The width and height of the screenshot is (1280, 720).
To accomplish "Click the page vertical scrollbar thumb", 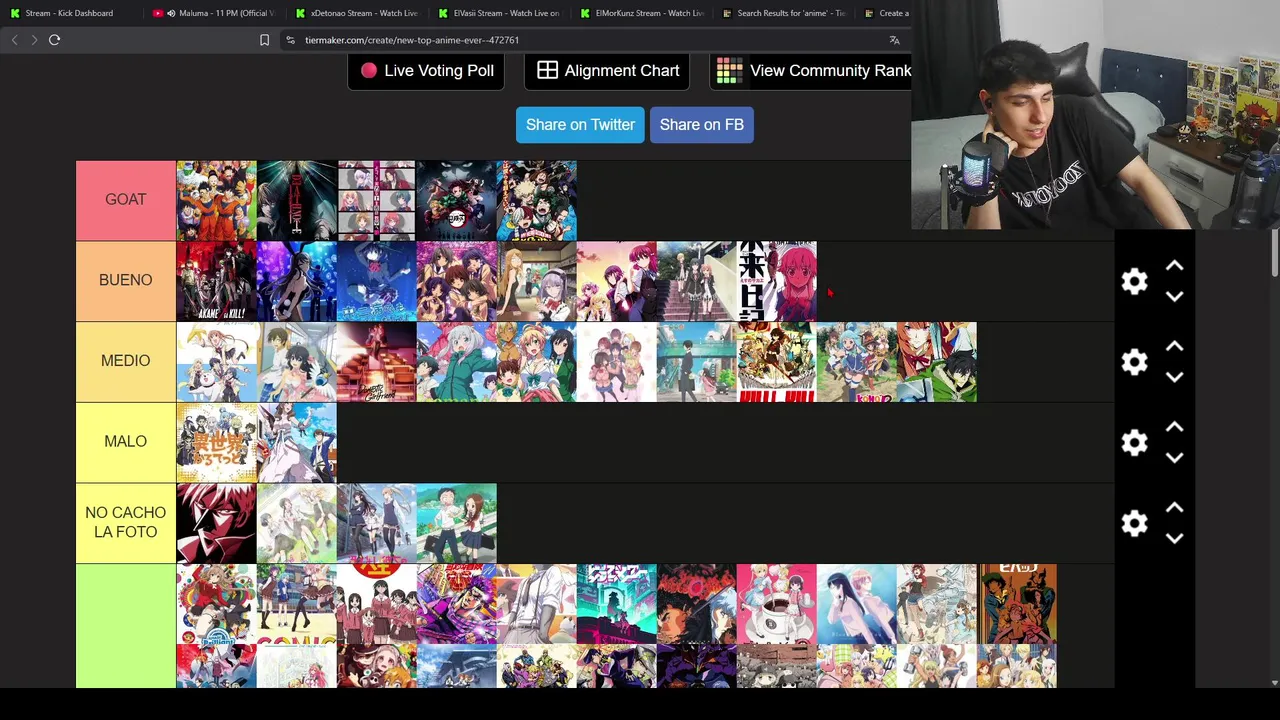I will point(1274,255).
